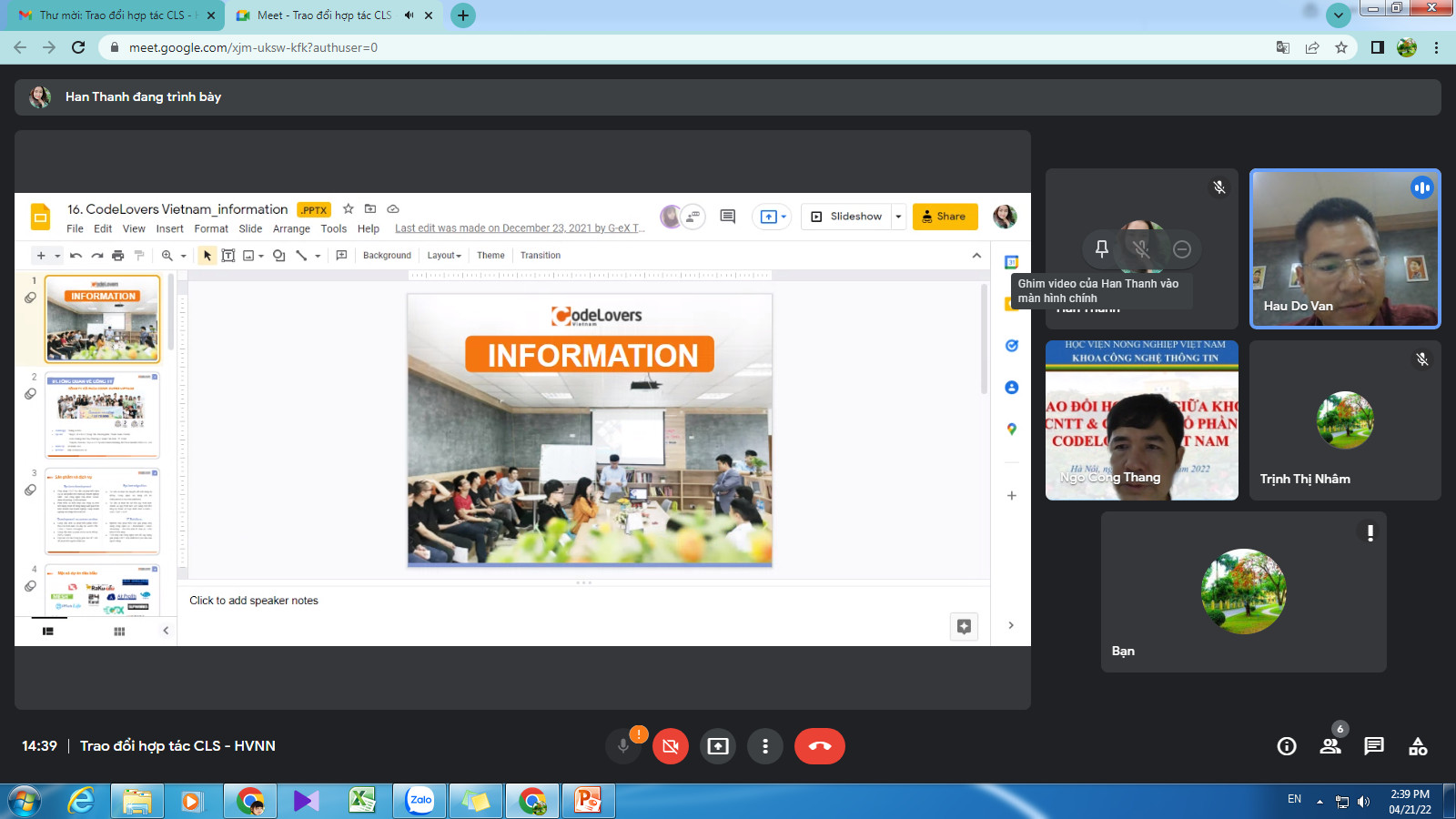Screen dimensions: 1456x819
Task: Open the Meet chat panel icon
Action: pyautogui.click(x=1373, y=746)
